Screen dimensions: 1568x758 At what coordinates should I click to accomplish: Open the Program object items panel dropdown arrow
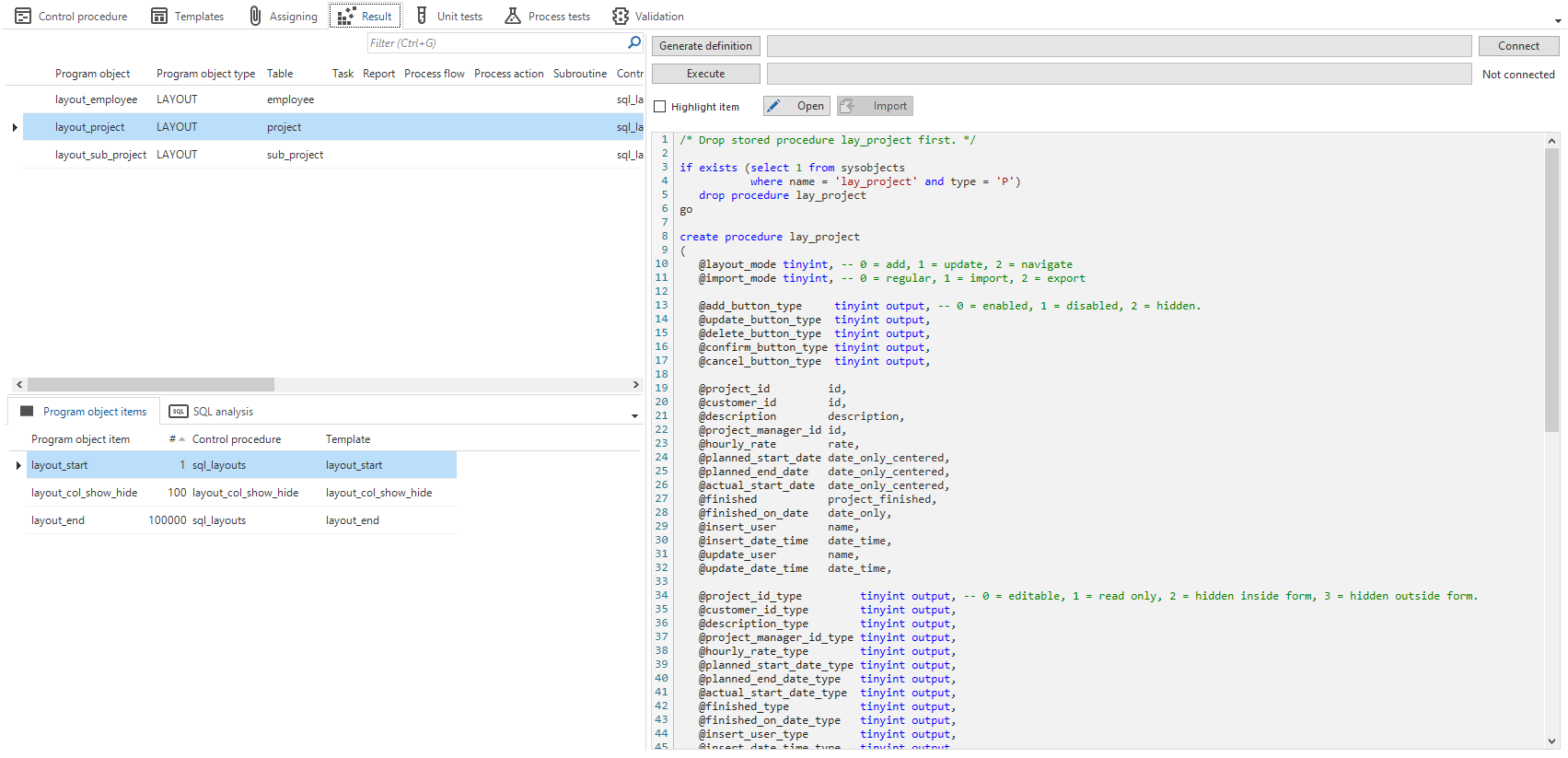tap(634, 416)
